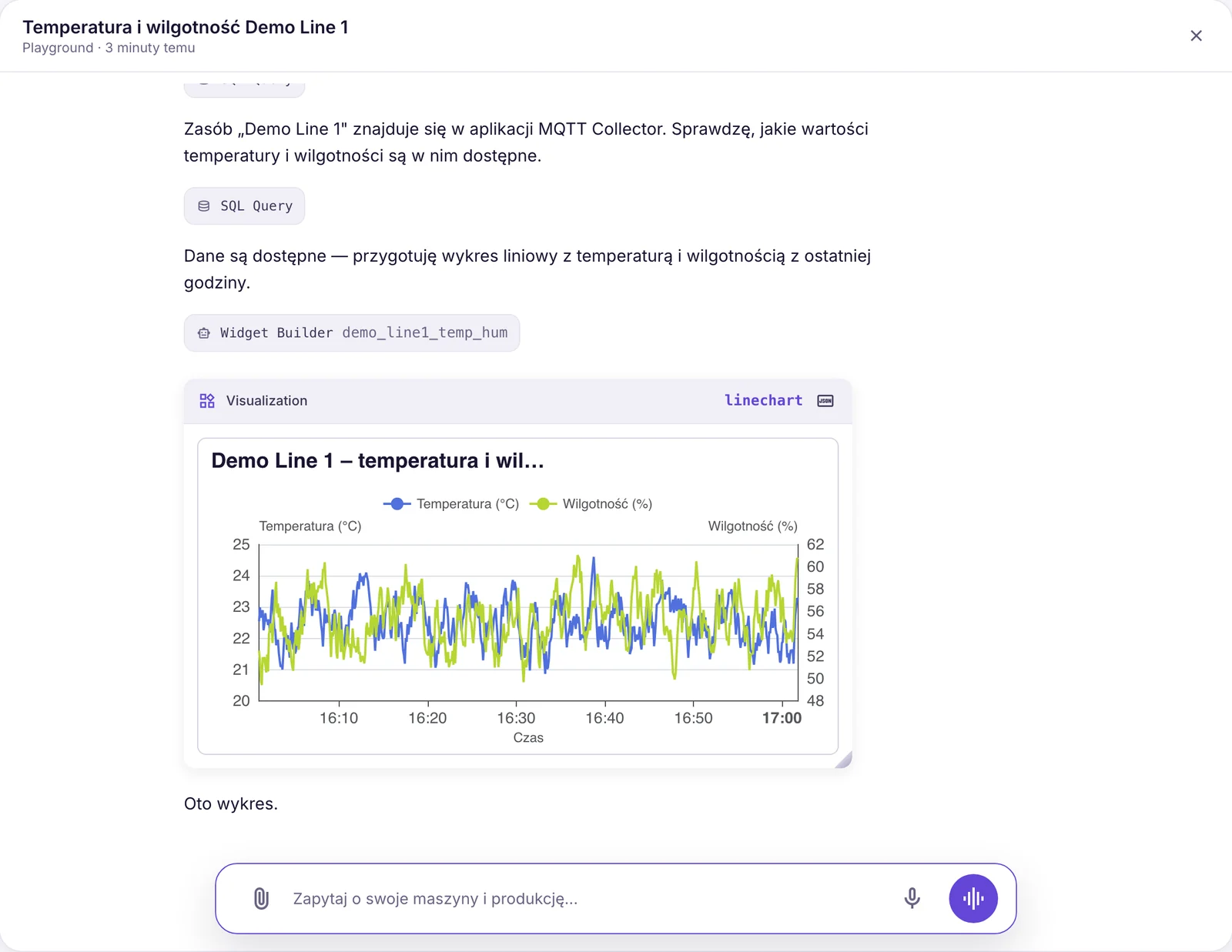Toggle Temperatura (°C) legend series
1232x952 pixels.
point(451,504)
